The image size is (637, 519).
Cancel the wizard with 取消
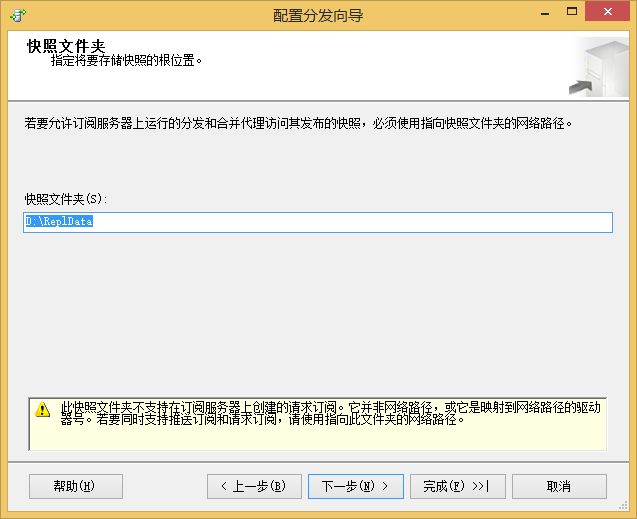coord(559,486)
